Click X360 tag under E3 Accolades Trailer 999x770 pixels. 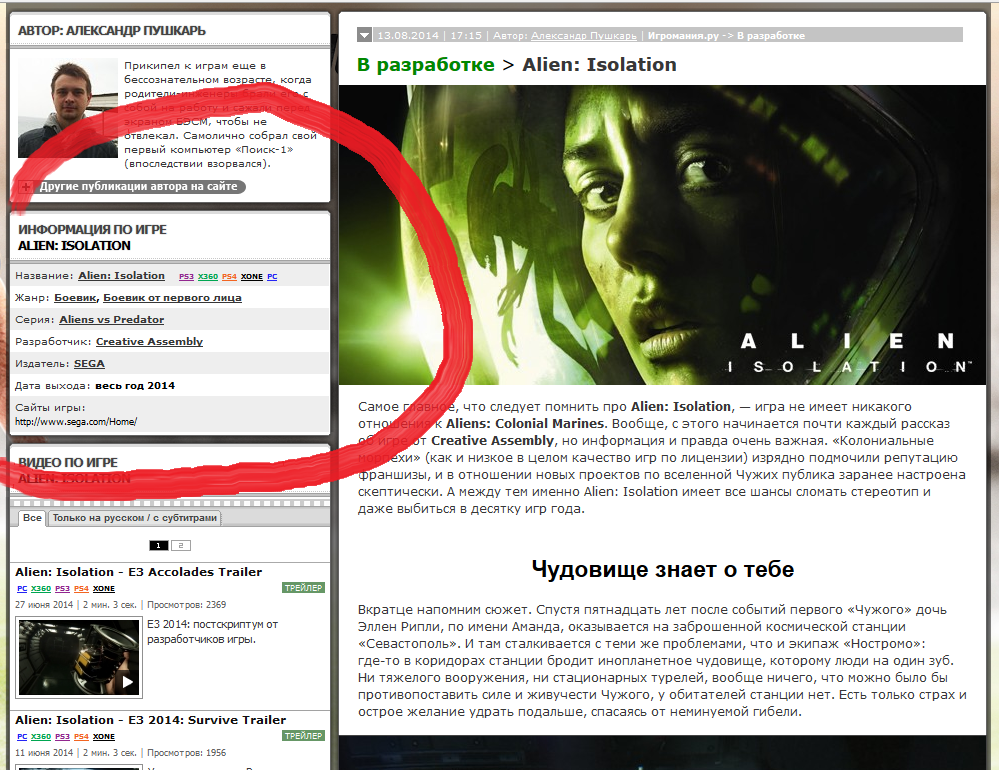pos(41,588)
